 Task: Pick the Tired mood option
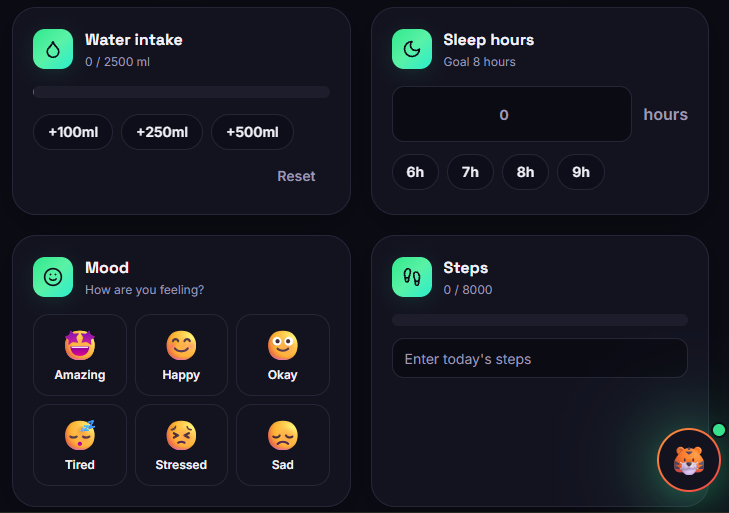(80, 445)
